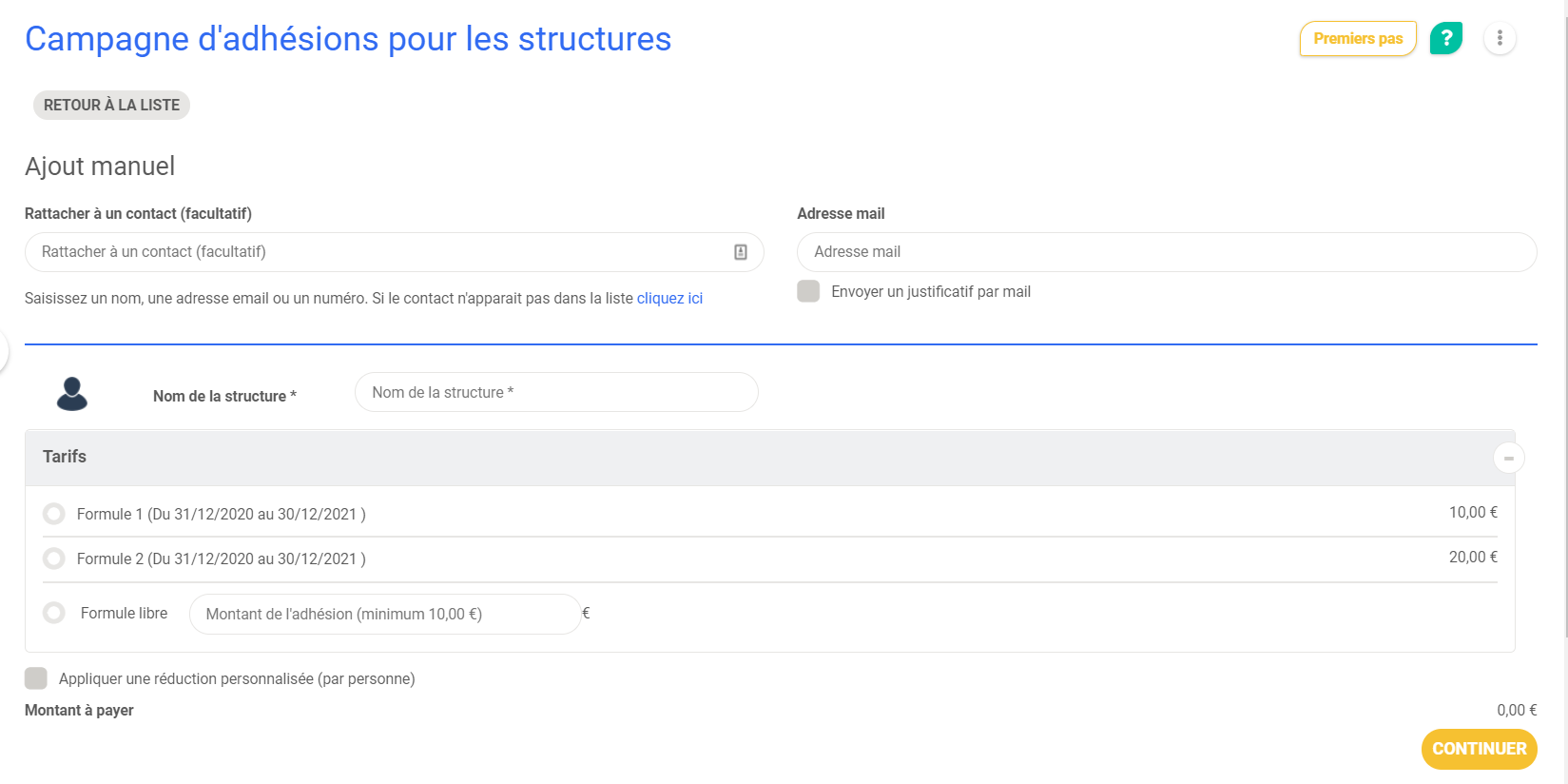Click the person avatar icon
1568x784 pixels.
click(72, 394)
